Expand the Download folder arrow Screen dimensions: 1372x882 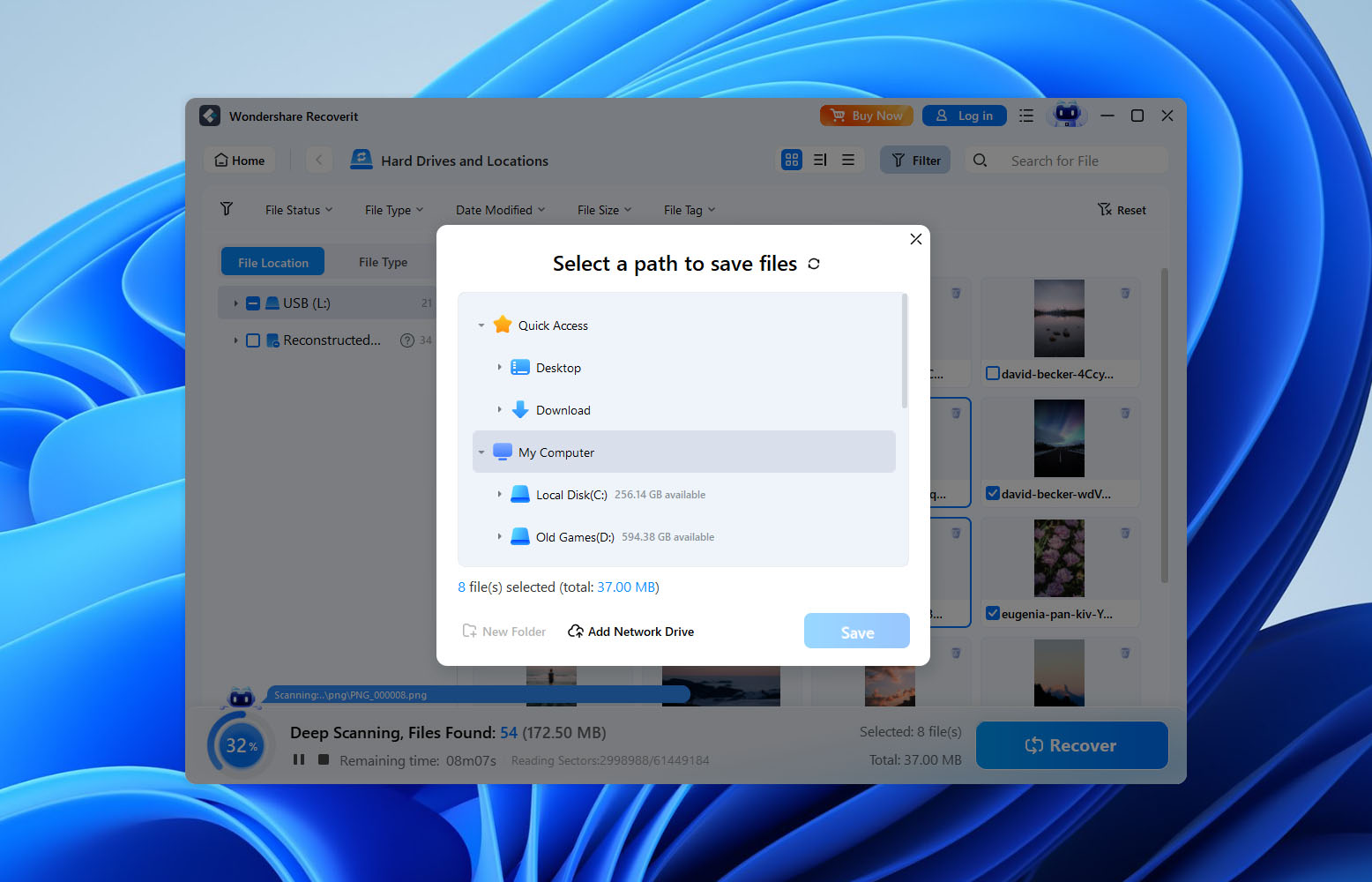coord(499,409)
